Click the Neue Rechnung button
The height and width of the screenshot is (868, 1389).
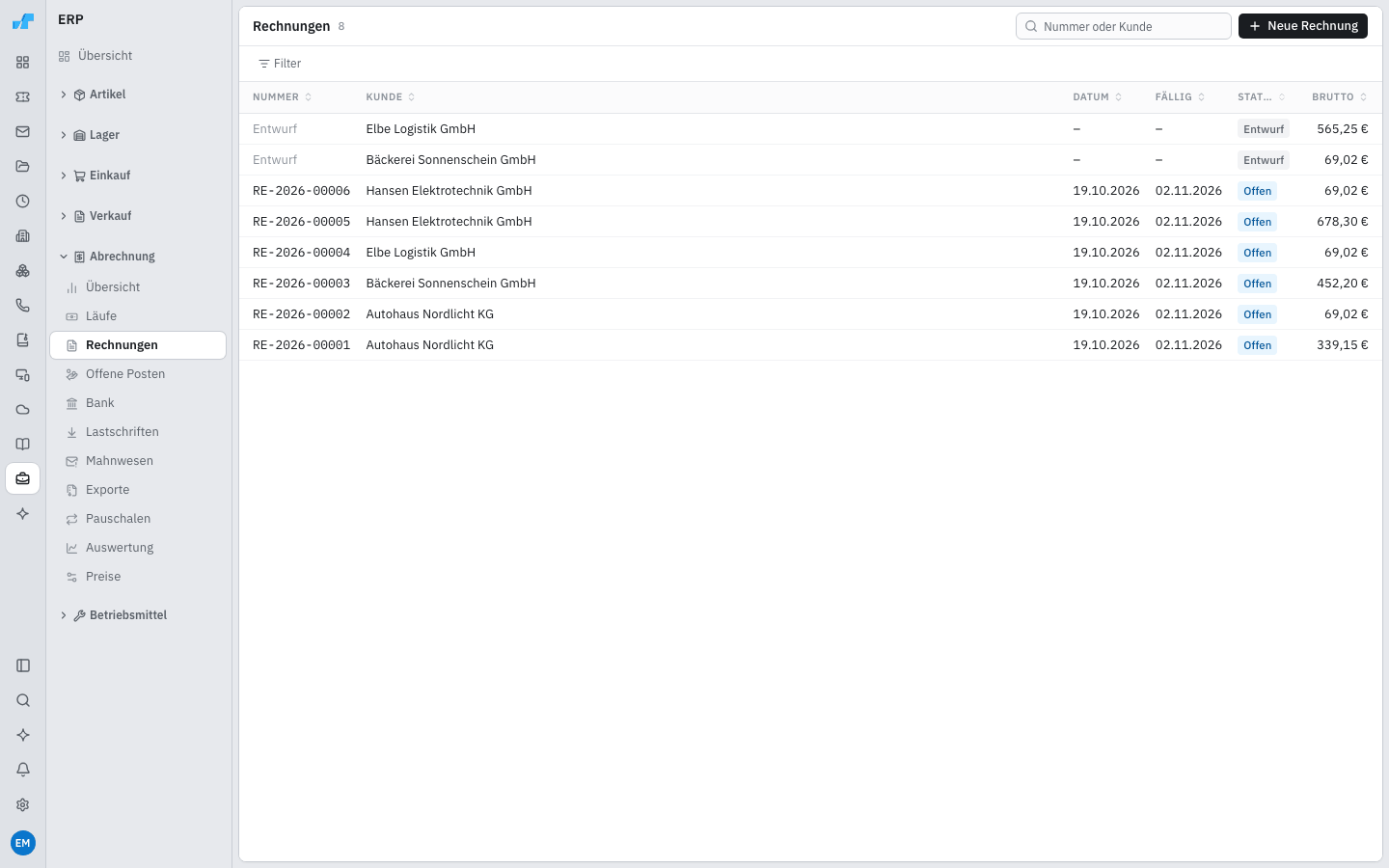click(x=1302, y=26)
